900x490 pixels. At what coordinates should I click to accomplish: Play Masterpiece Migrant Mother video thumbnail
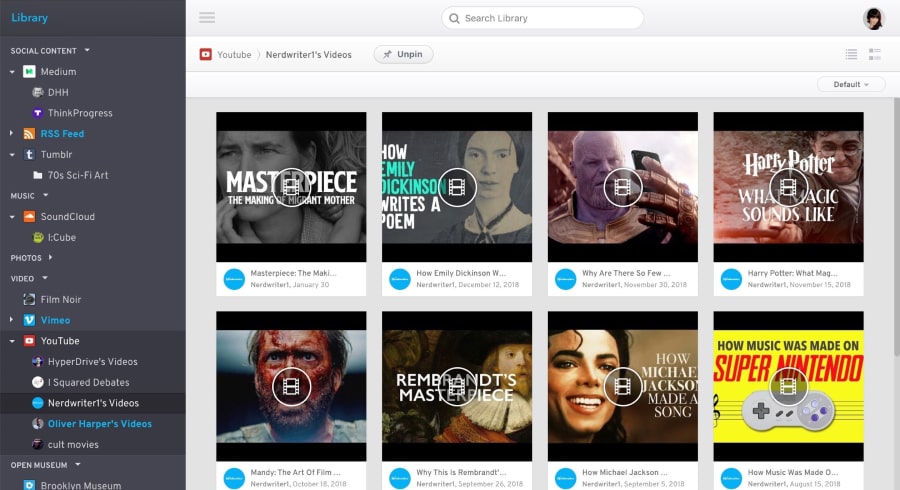coord(291,187)
